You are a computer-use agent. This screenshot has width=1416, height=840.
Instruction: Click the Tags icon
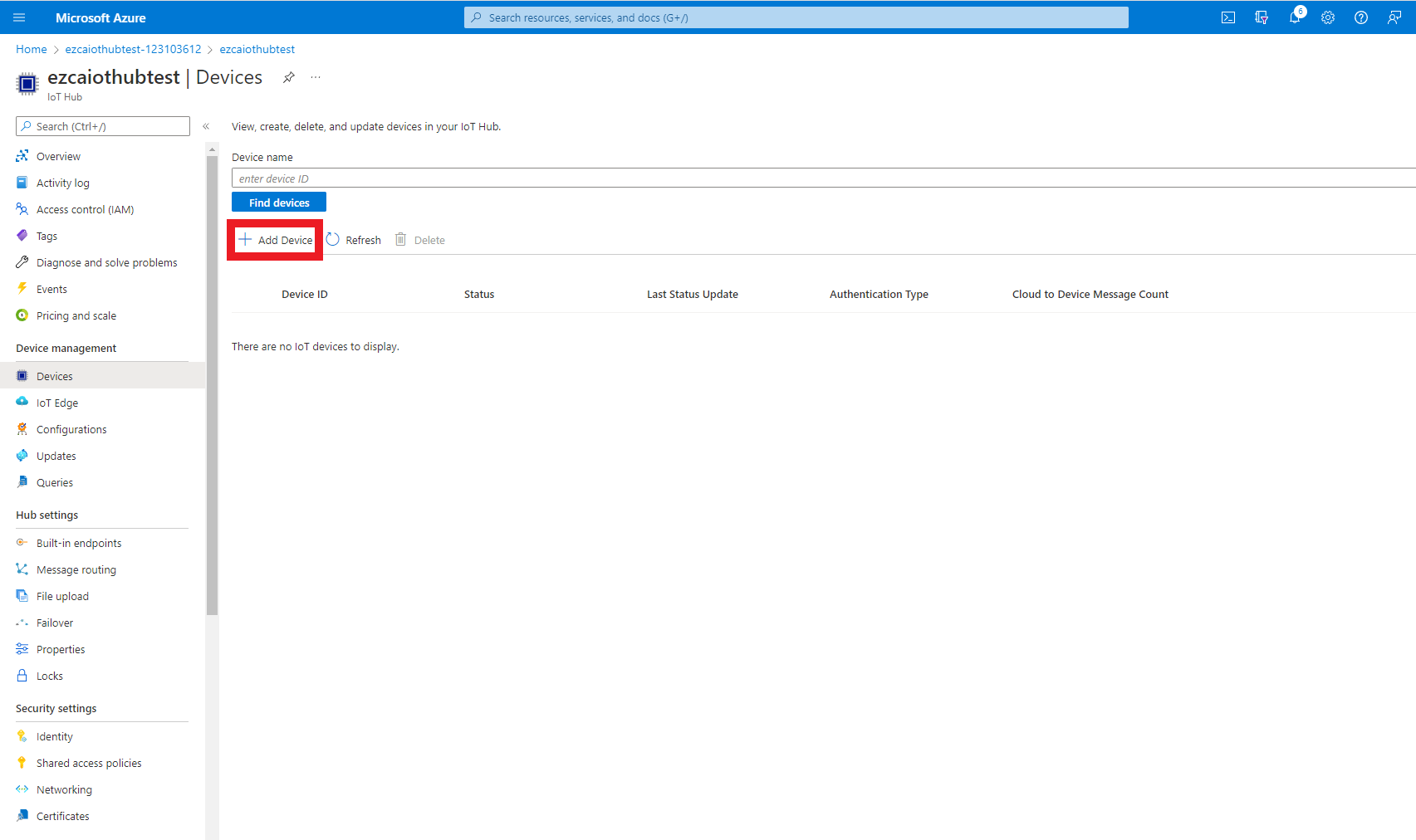(x=22, y=236)
